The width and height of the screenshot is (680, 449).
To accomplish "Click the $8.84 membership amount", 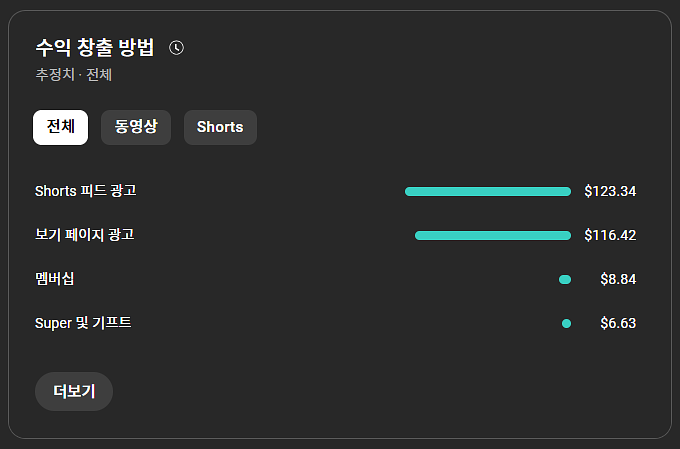I will point(618,279).
